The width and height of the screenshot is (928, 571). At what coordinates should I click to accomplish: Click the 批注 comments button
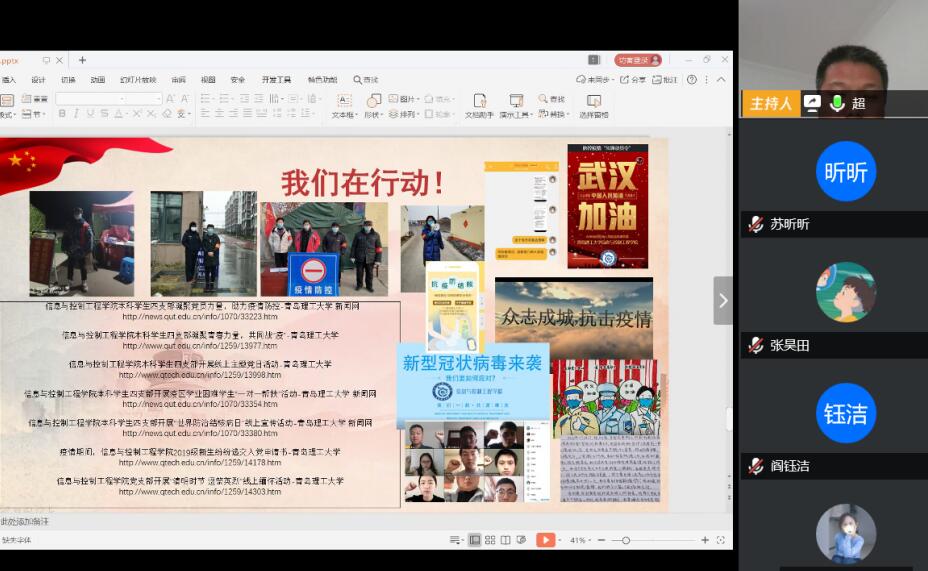(665, 80)
